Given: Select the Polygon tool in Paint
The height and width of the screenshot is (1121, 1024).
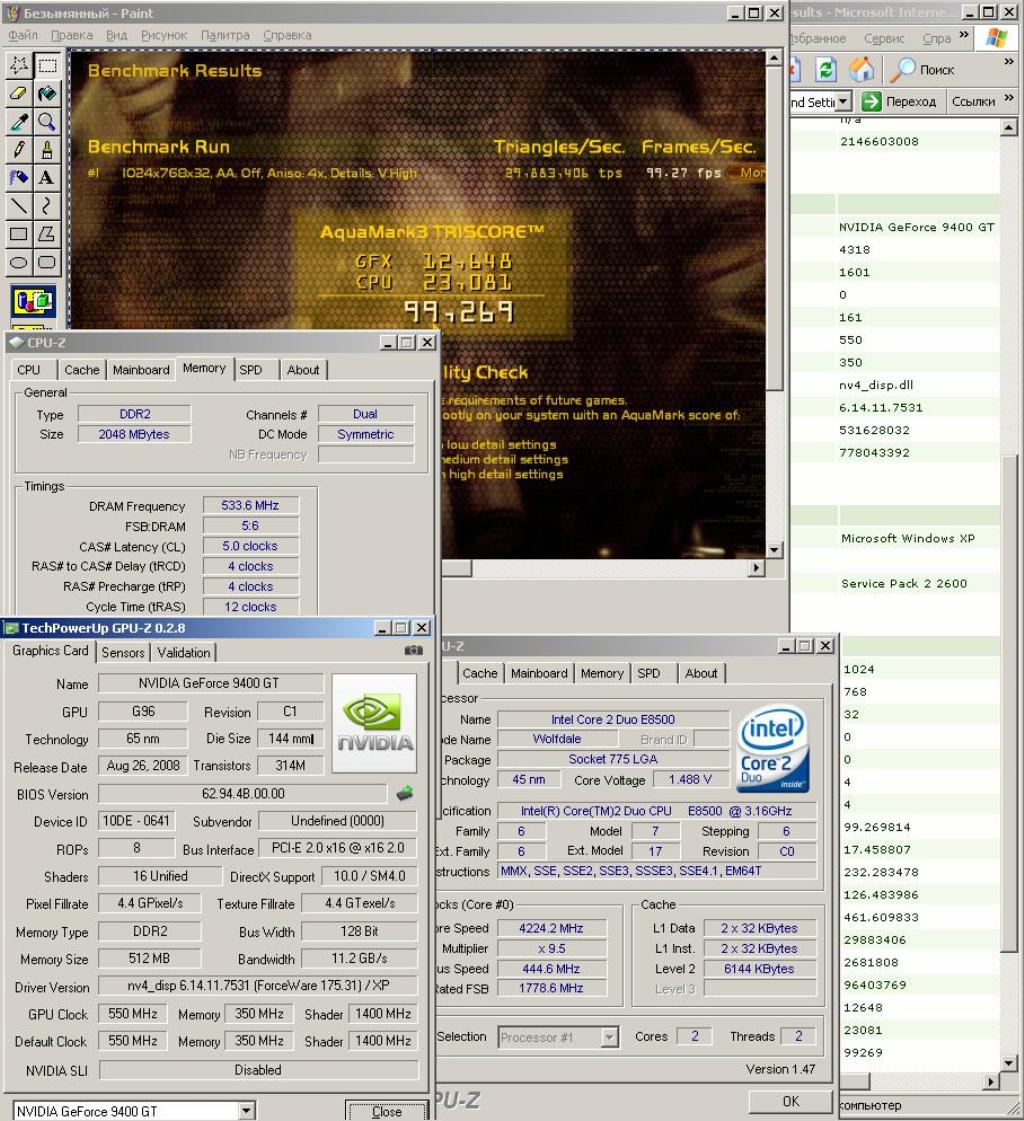Looking at the screenshot, I should (47, 234).
